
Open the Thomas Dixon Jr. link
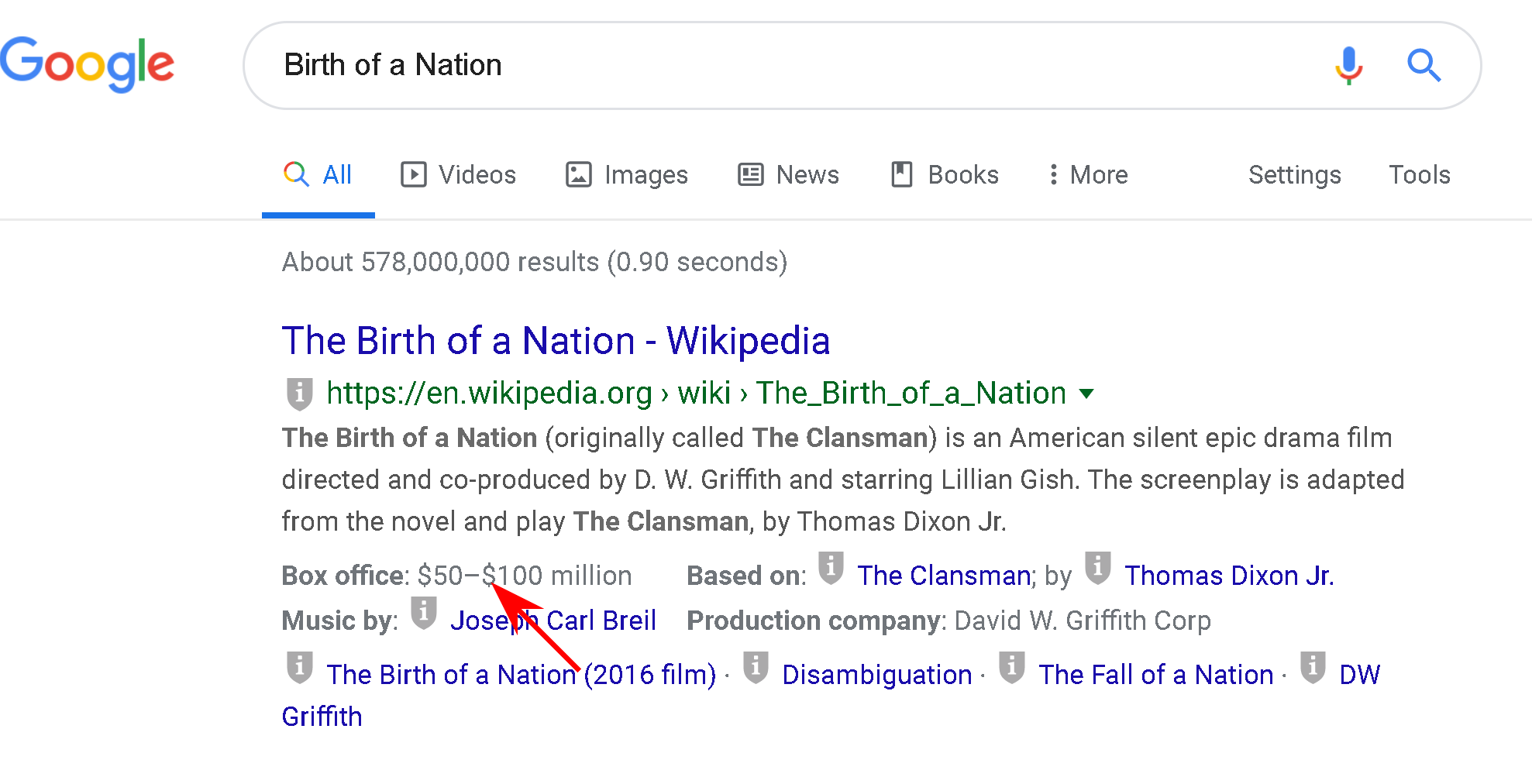tap(1228, 576)
